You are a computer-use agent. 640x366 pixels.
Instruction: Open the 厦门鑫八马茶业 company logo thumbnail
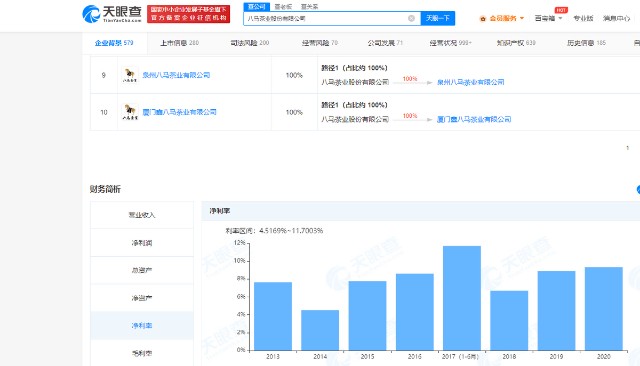click(x=130, y=112)
